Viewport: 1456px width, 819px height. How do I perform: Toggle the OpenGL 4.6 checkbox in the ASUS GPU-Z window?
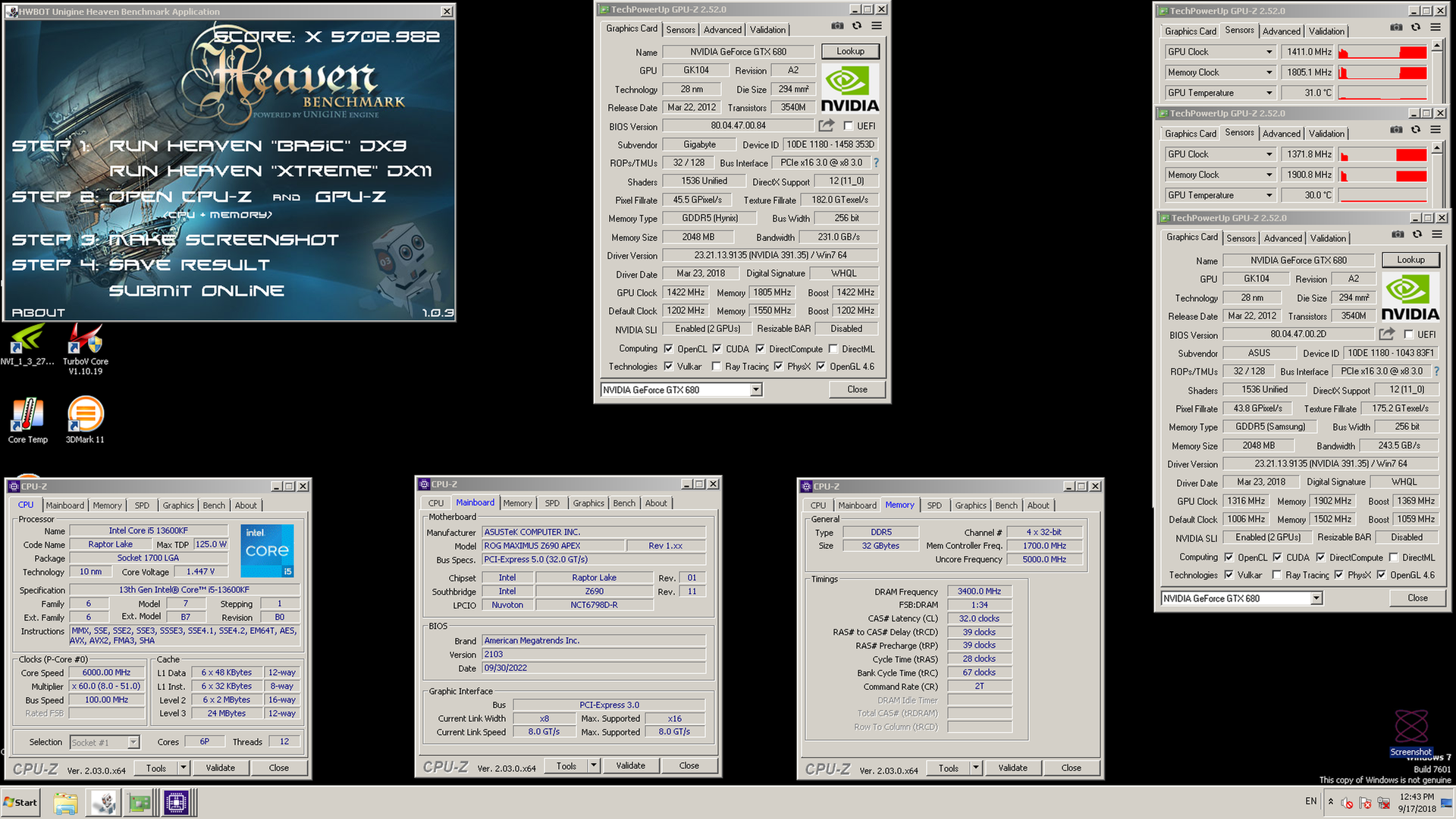[1381, 575]
